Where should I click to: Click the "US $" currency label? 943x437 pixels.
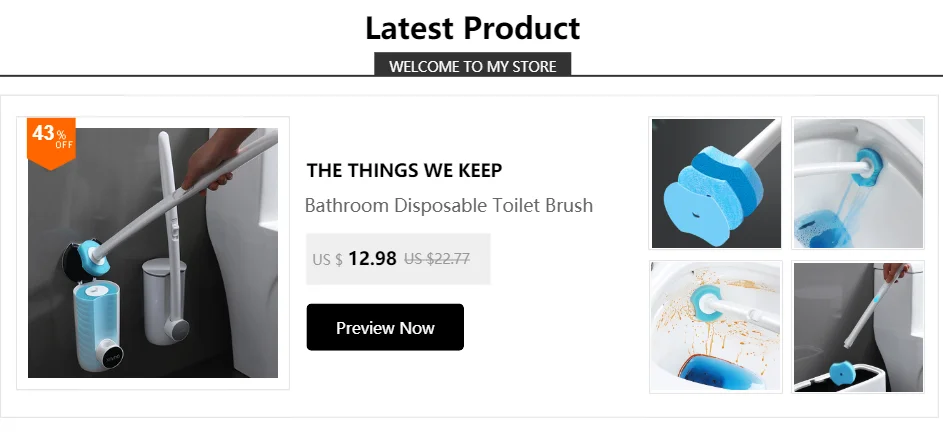coord(327,260)
